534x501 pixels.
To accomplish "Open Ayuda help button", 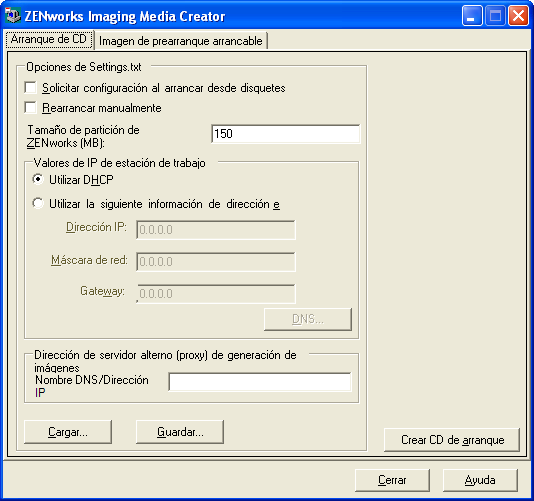I will click(x=480, y=480).
